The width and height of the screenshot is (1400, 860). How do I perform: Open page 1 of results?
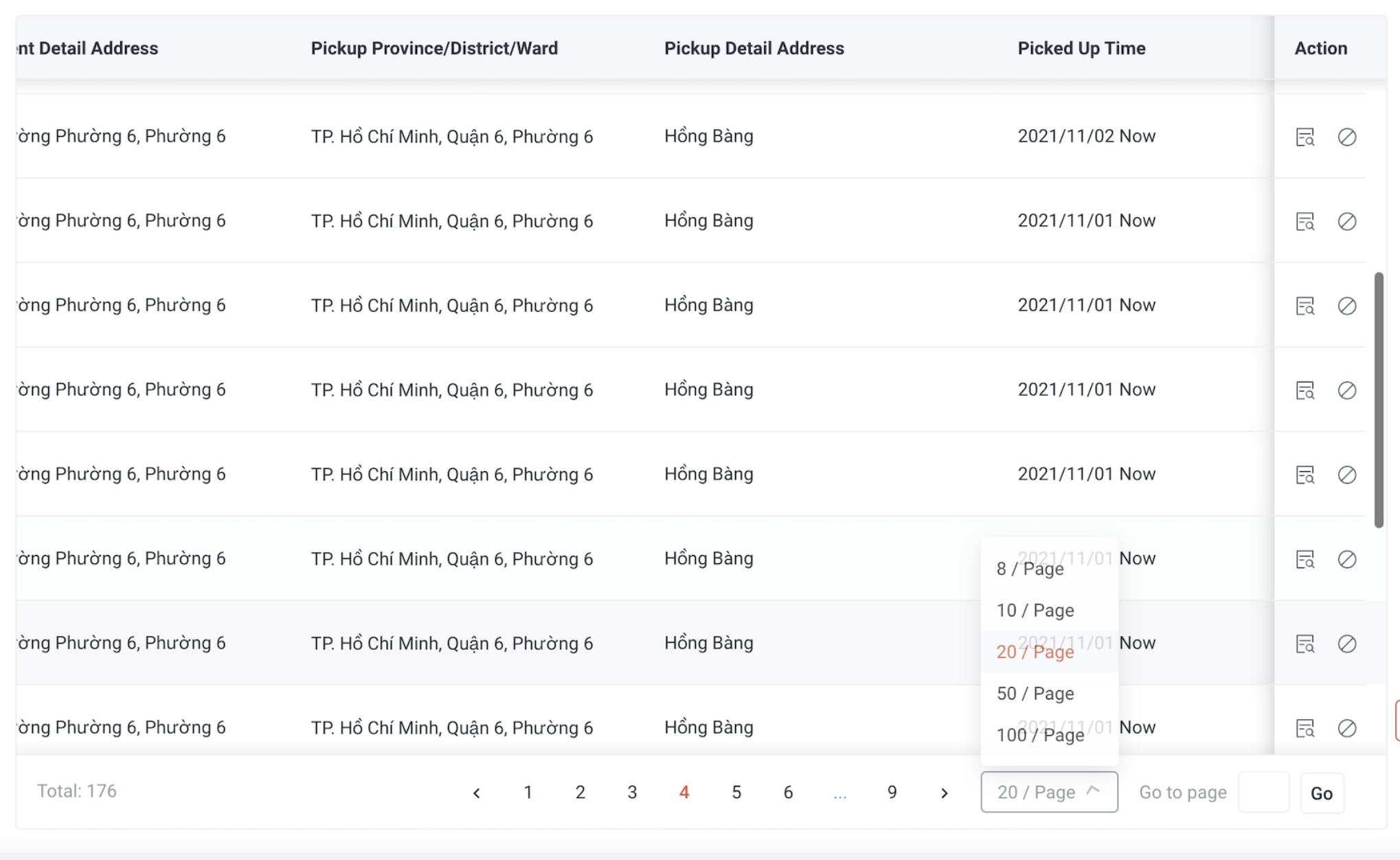click(528, 793)
